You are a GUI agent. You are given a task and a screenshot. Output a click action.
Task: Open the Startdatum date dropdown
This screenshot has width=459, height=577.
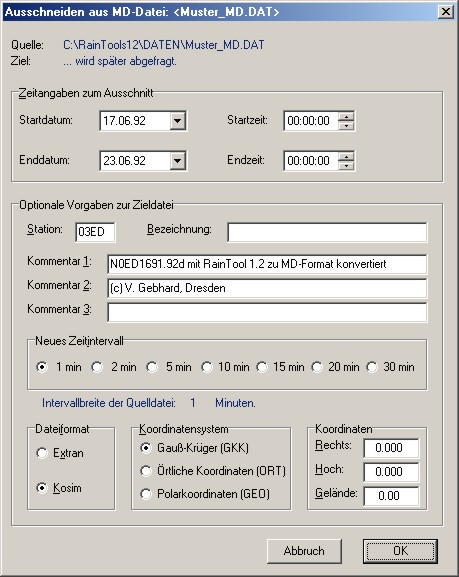[177, 121]
